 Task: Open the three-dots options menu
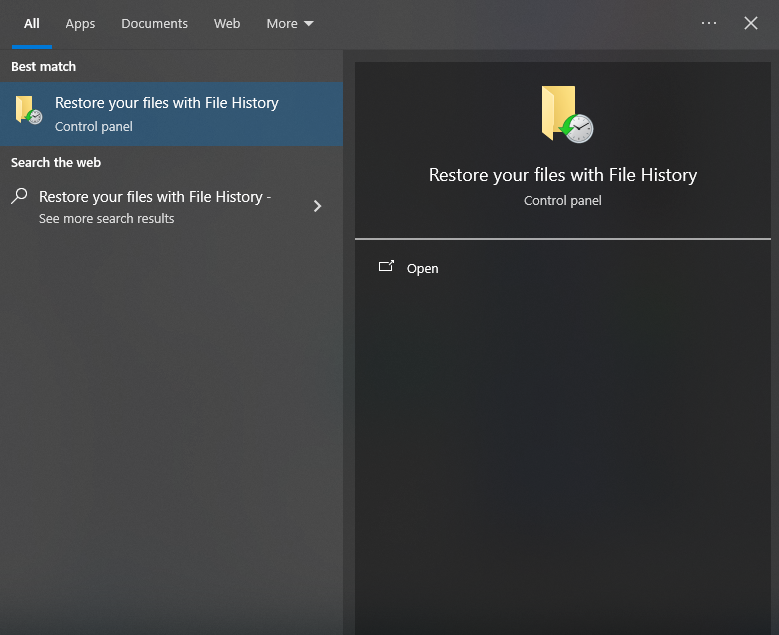(708, 23)
